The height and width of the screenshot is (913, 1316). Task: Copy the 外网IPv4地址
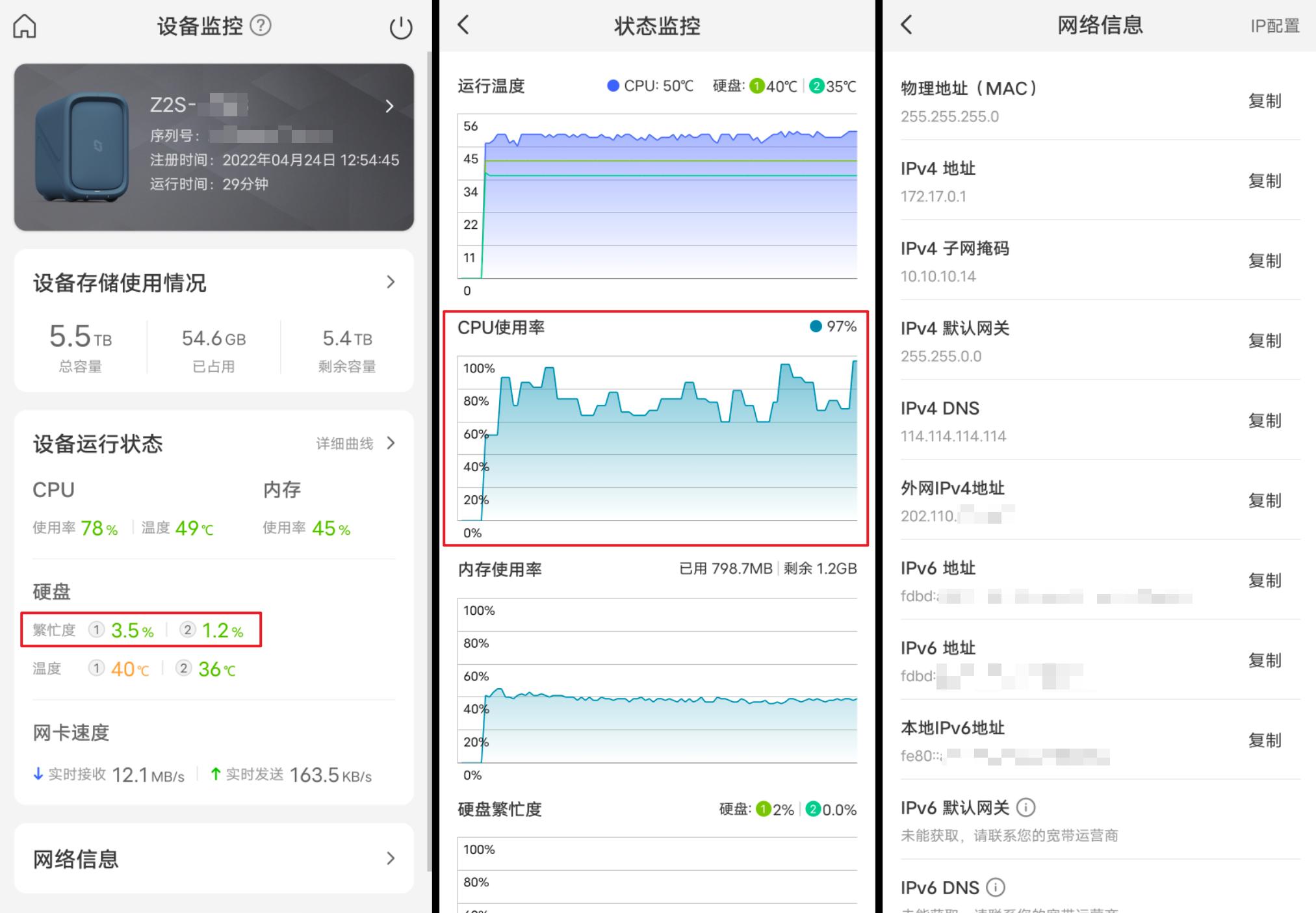1265,501
